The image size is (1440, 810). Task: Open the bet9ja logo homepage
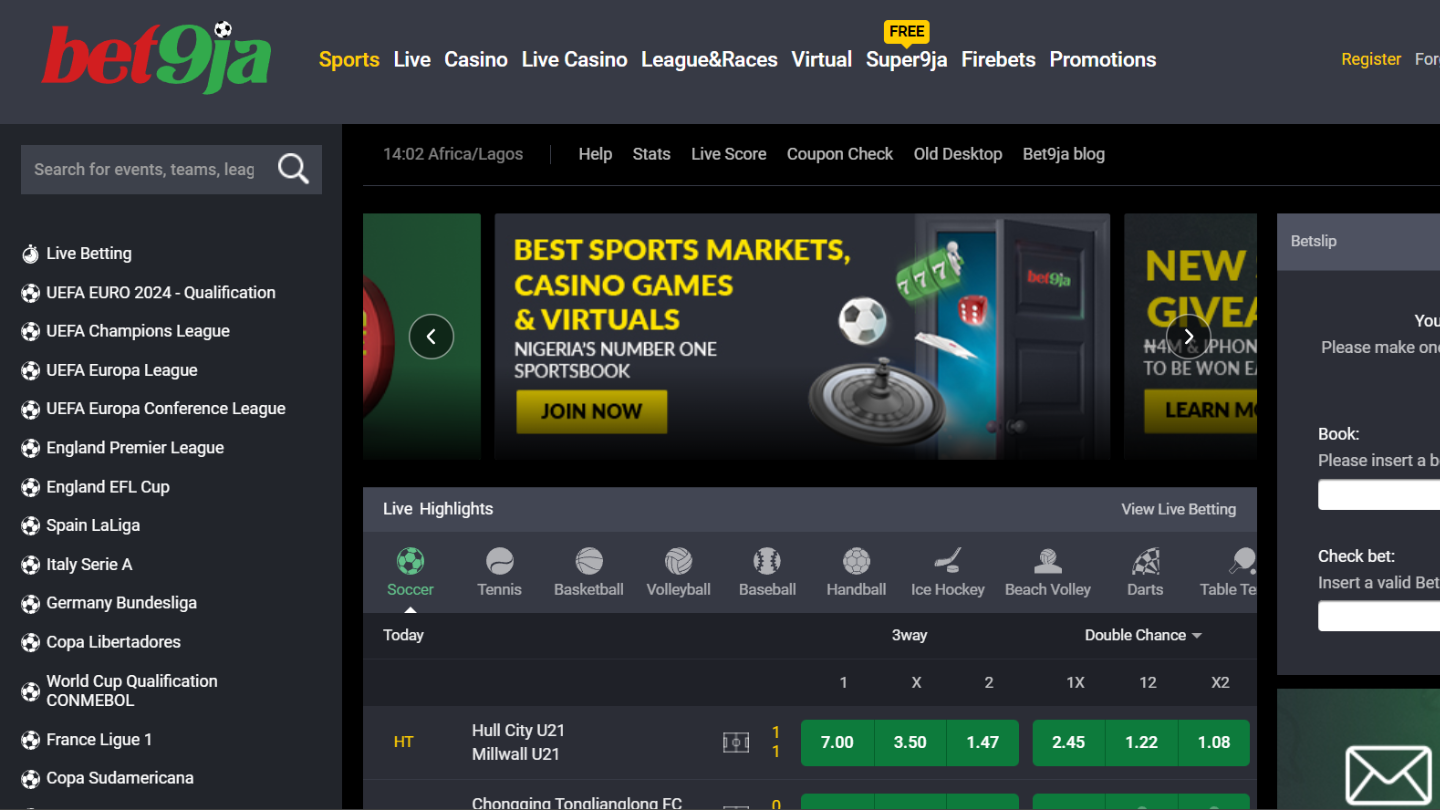(156, 58)
